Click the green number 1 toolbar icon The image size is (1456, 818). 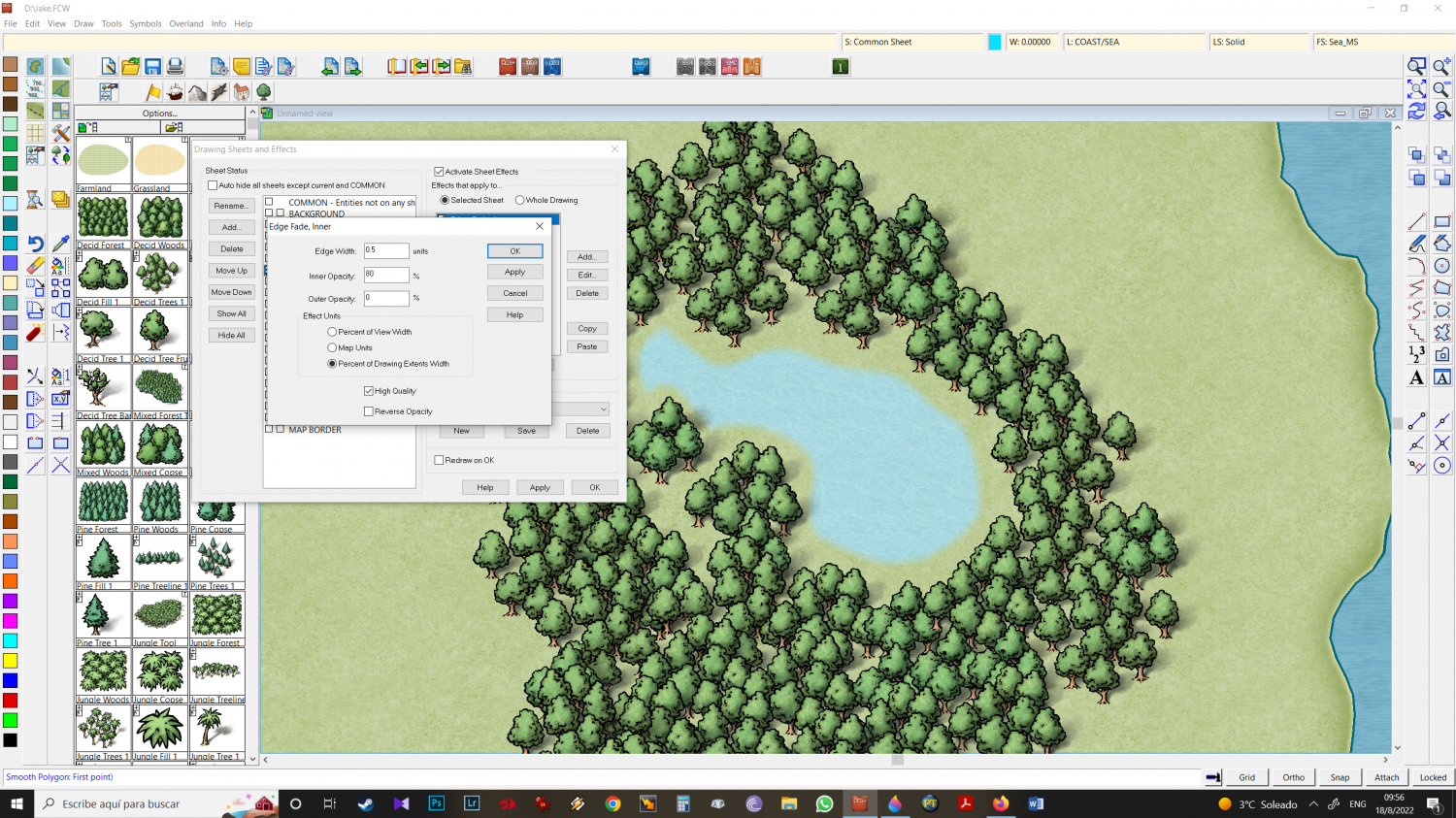[x=841, y=67]
